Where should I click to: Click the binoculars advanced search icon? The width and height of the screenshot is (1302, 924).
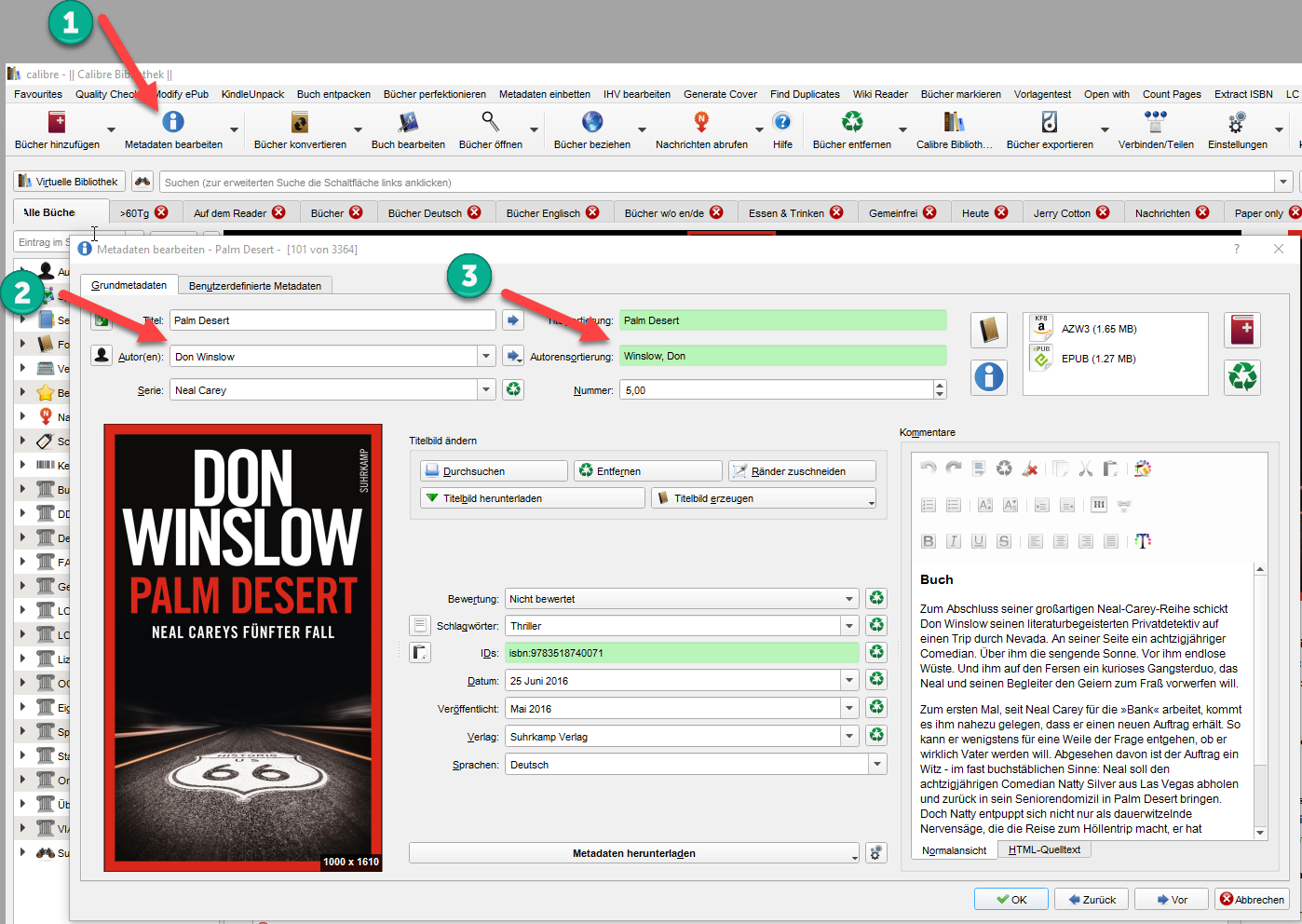(x=142, y=182)
